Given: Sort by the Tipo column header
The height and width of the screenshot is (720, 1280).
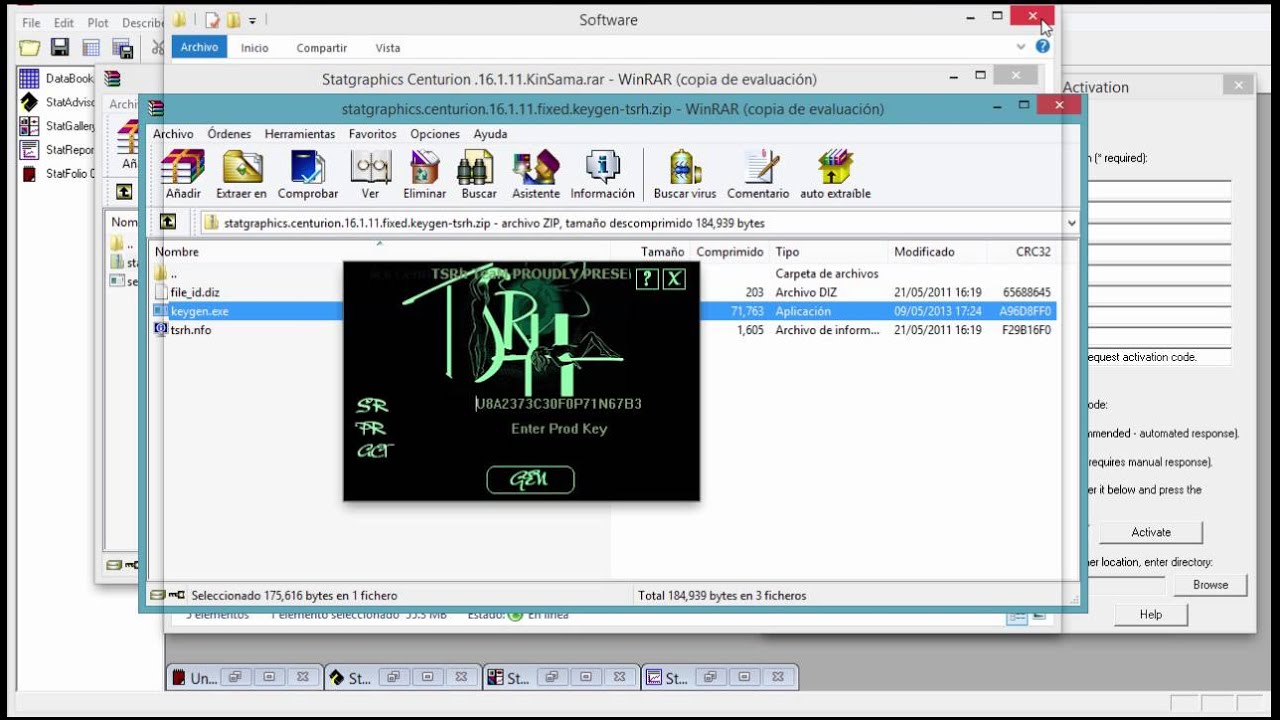Looking at the screenshot, I should coord(829,252).
